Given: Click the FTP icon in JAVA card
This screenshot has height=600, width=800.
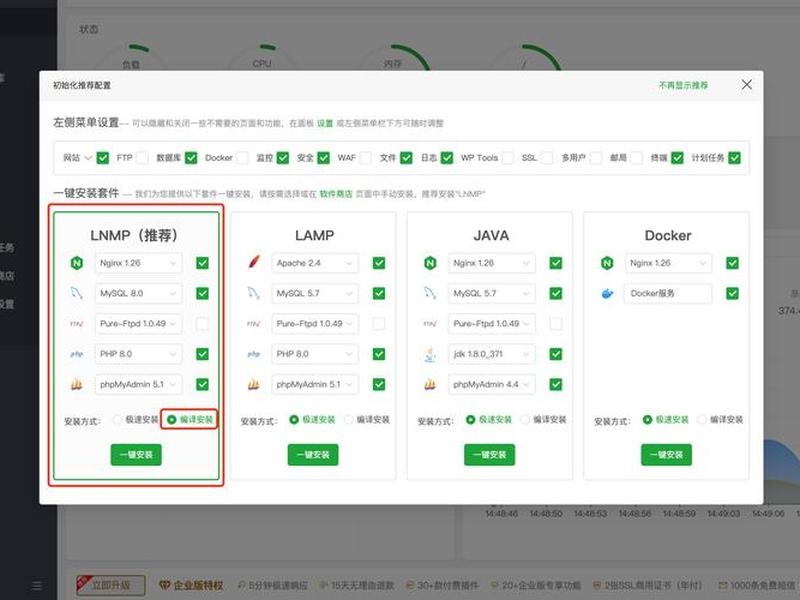Looking at the screenshot, I should (430, 324).
